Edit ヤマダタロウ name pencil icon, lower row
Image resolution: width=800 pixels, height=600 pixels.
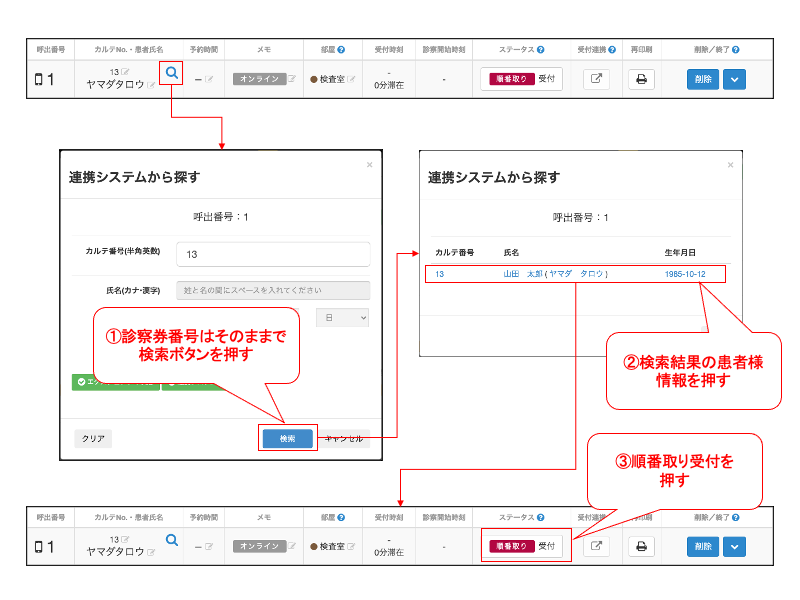151,552
